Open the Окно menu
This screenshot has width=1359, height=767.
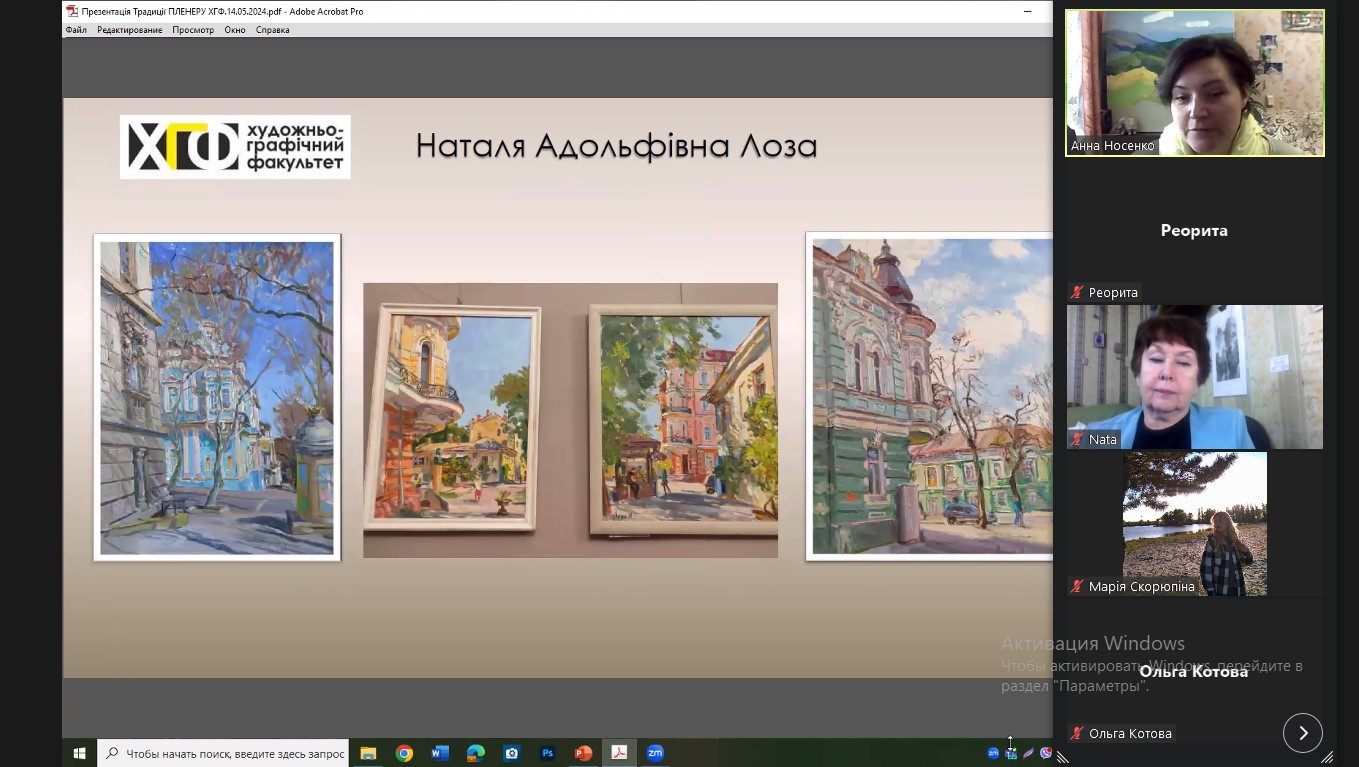(x=235, y=30)
